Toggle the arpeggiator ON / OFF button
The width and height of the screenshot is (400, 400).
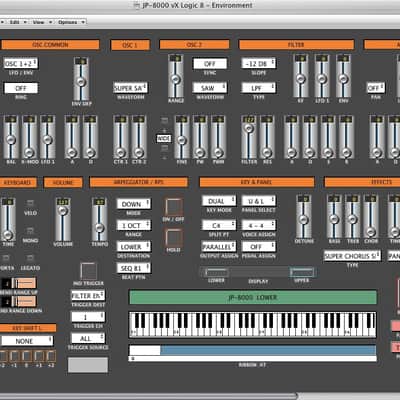click(174, 207)
